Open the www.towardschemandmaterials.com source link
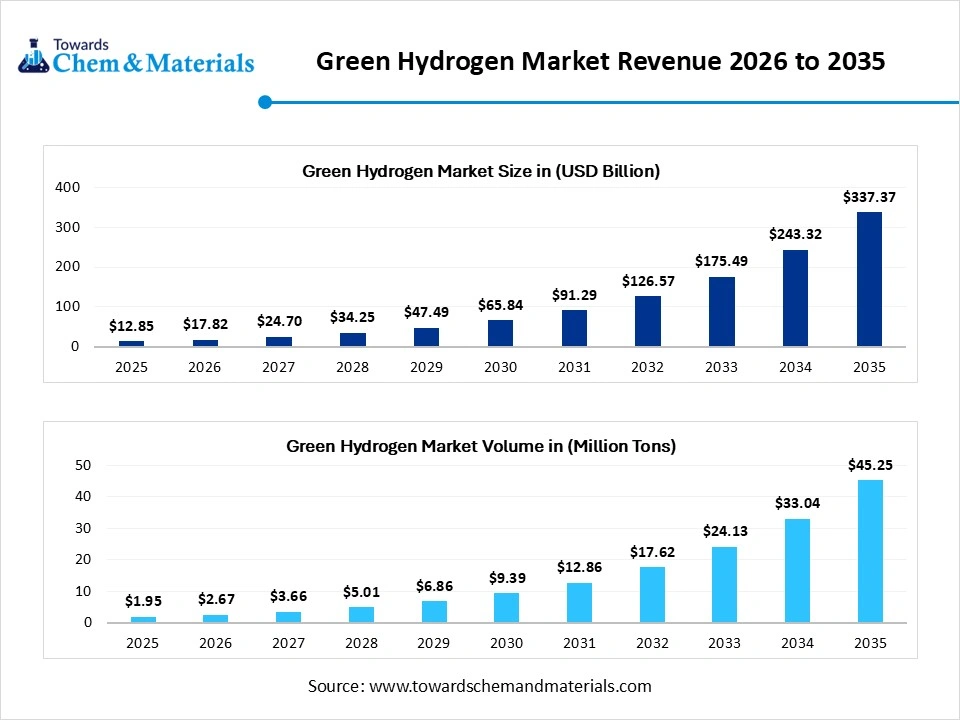 [510, 686]
